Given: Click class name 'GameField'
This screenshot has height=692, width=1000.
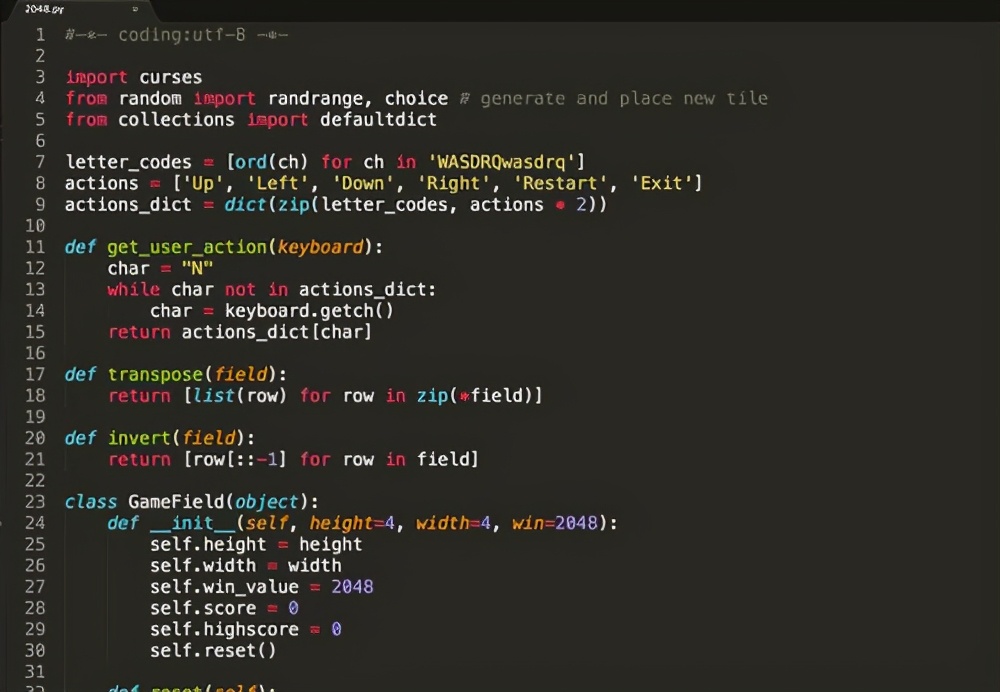Looking at the screenshot, I should click(x=176, y=502).
